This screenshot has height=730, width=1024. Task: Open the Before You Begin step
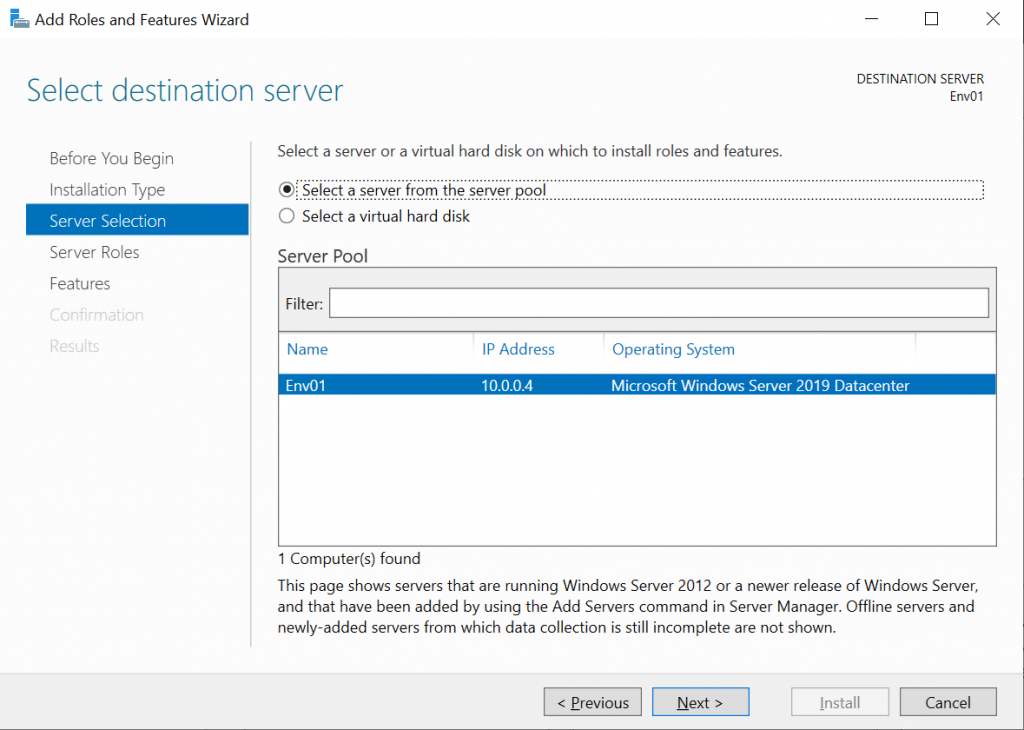111,158
